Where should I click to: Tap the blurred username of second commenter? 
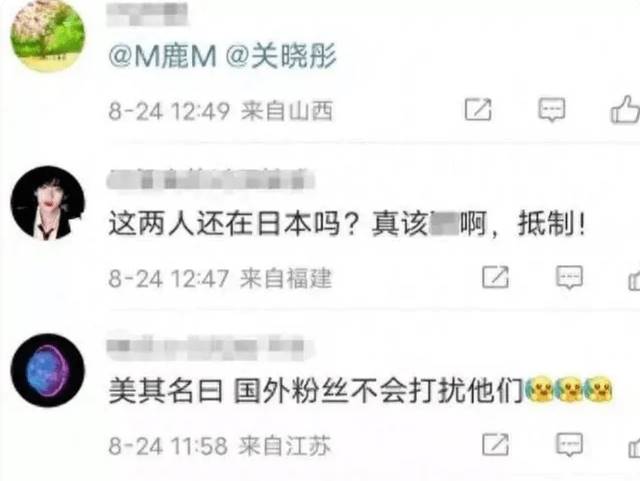coord(211,179)
